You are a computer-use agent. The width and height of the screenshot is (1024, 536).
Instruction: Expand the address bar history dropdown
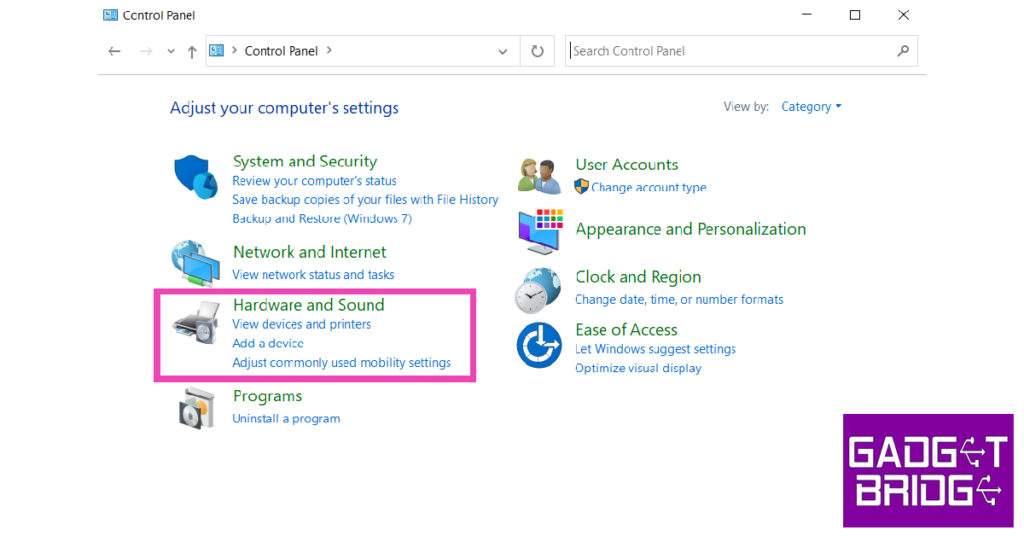[x=503, y=51]
